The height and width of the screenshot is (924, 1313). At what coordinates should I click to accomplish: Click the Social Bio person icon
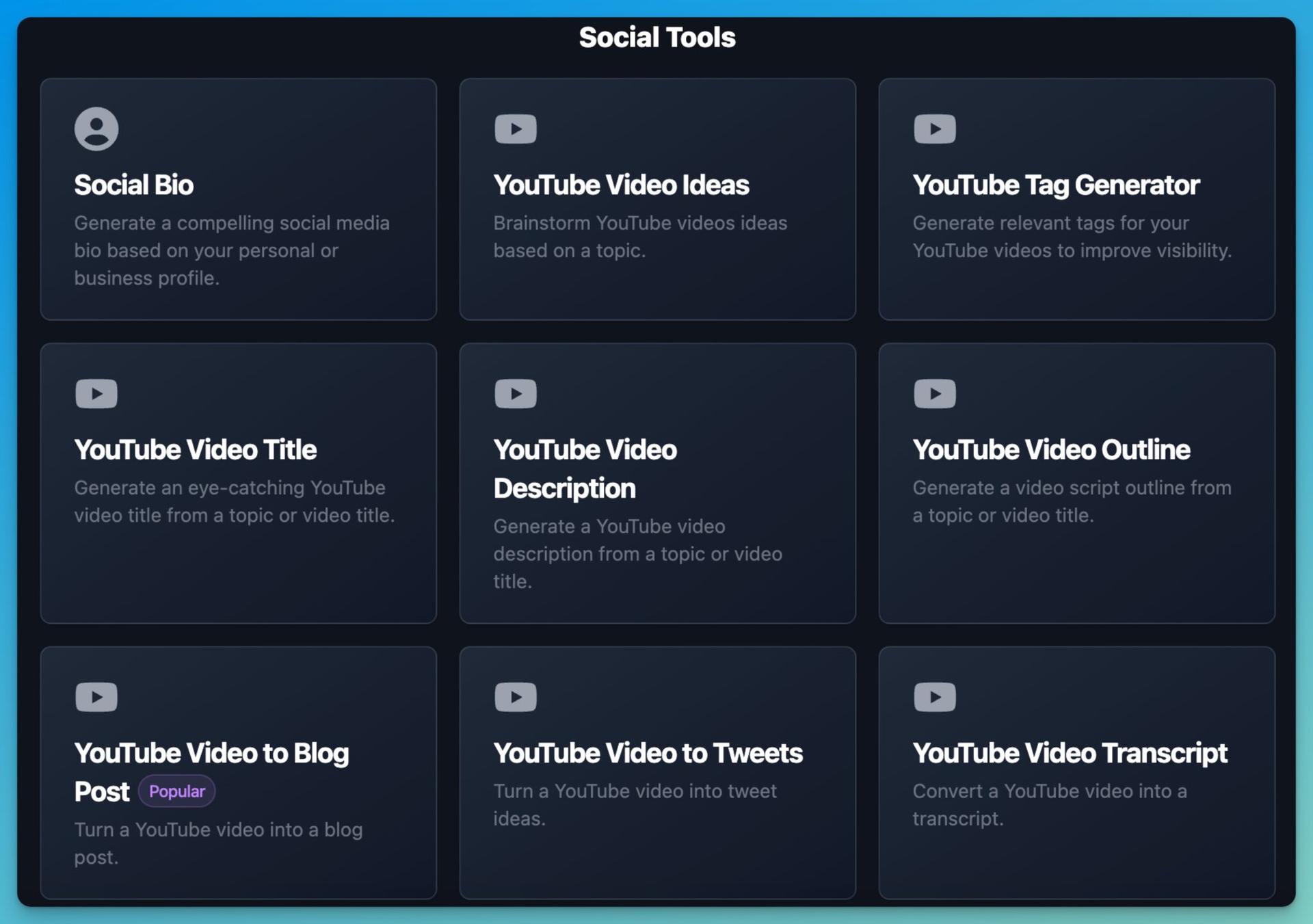click(x=96, y=128)
